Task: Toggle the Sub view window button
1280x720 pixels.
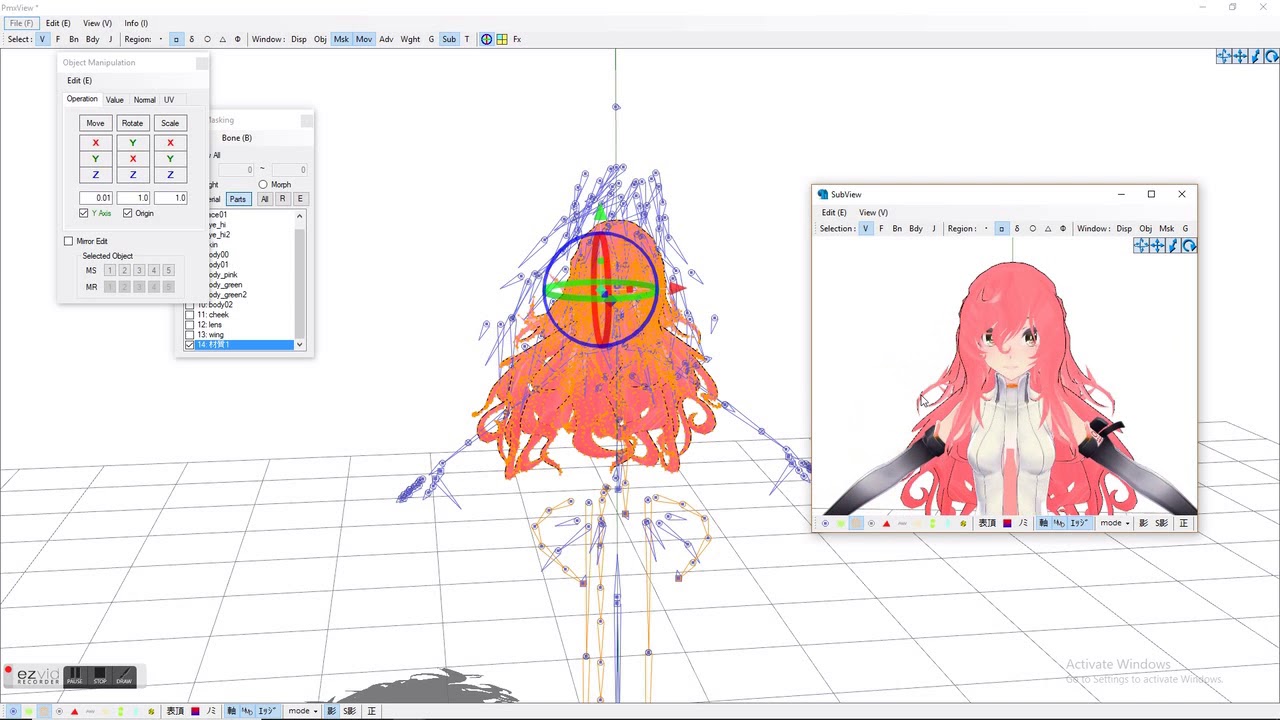Action: (449, 39)
